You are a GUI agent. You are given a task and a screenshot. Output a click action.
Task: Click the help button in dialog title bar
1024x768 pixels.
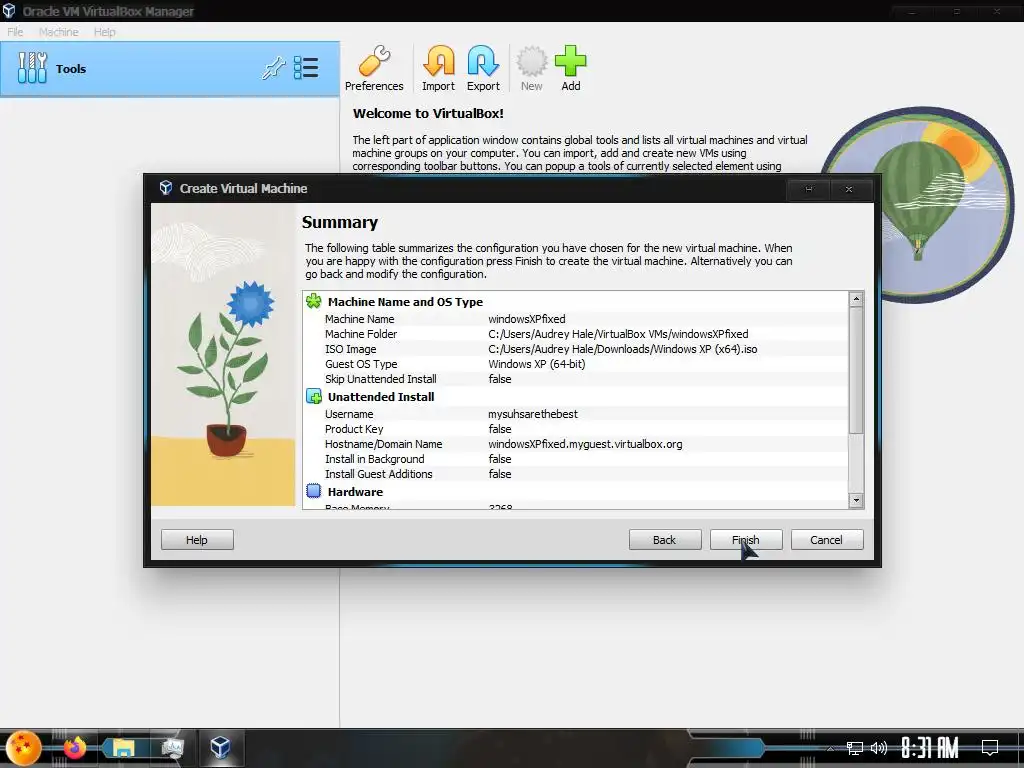coord(808,189)
